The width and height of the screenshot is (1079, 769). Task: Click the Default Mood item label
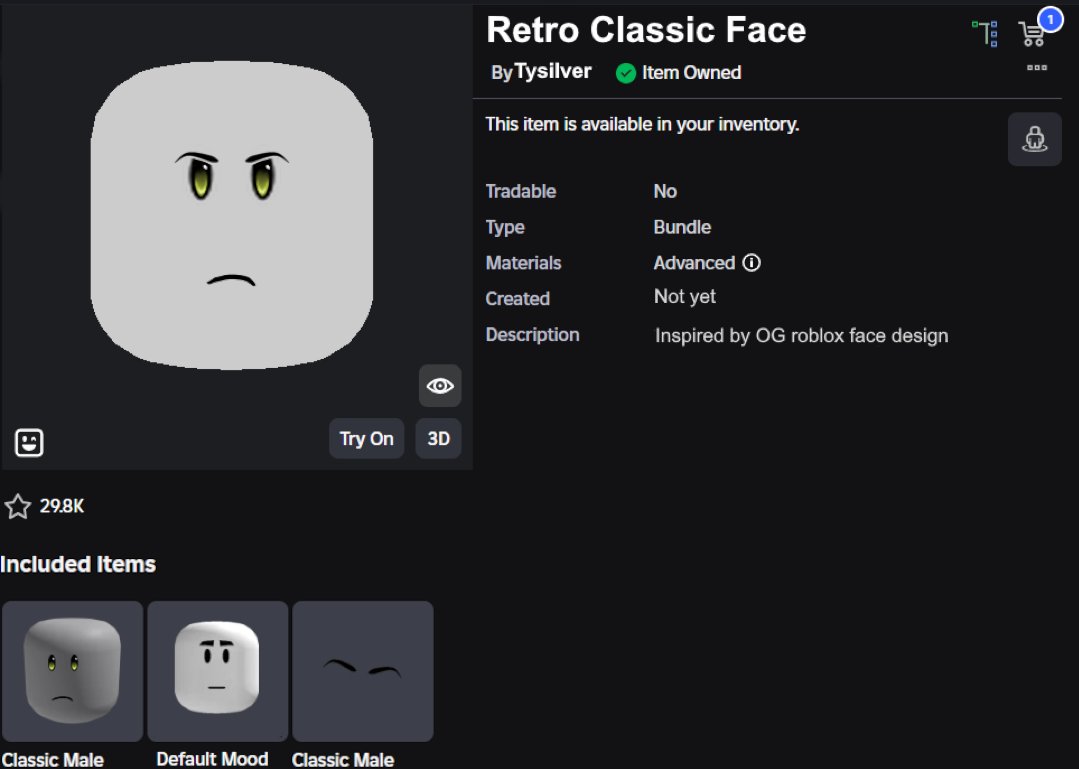[212, 759]
